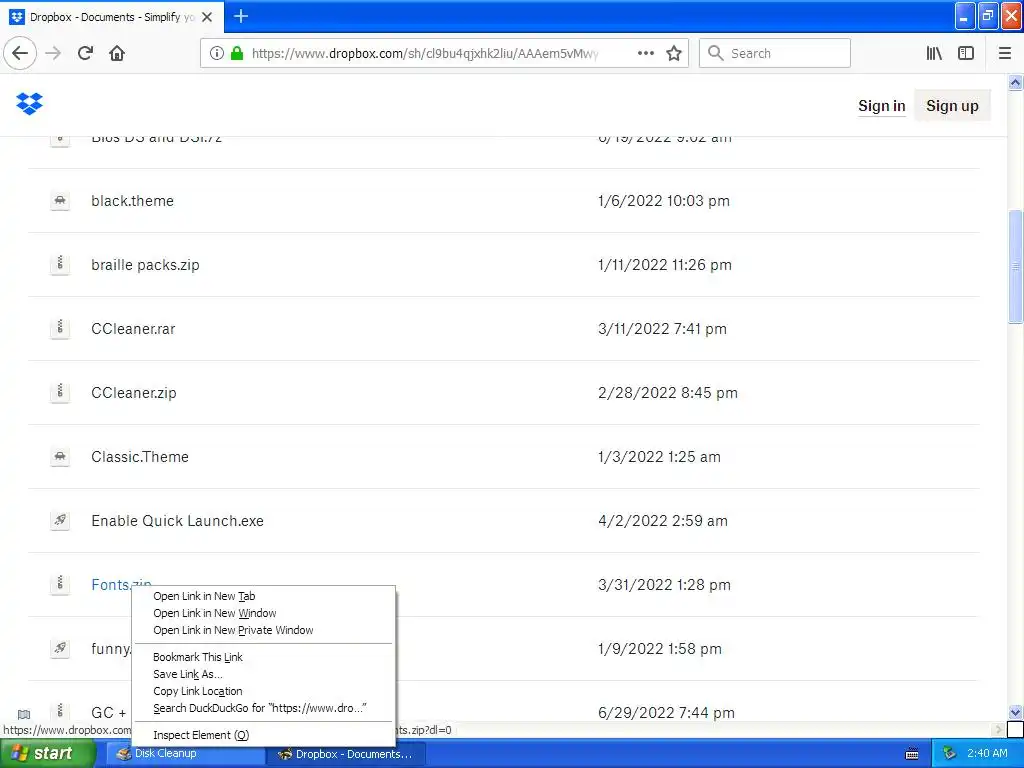The image size is (1024, 768).
Task: Open the Classic.Theme file link
Action: 140,456
